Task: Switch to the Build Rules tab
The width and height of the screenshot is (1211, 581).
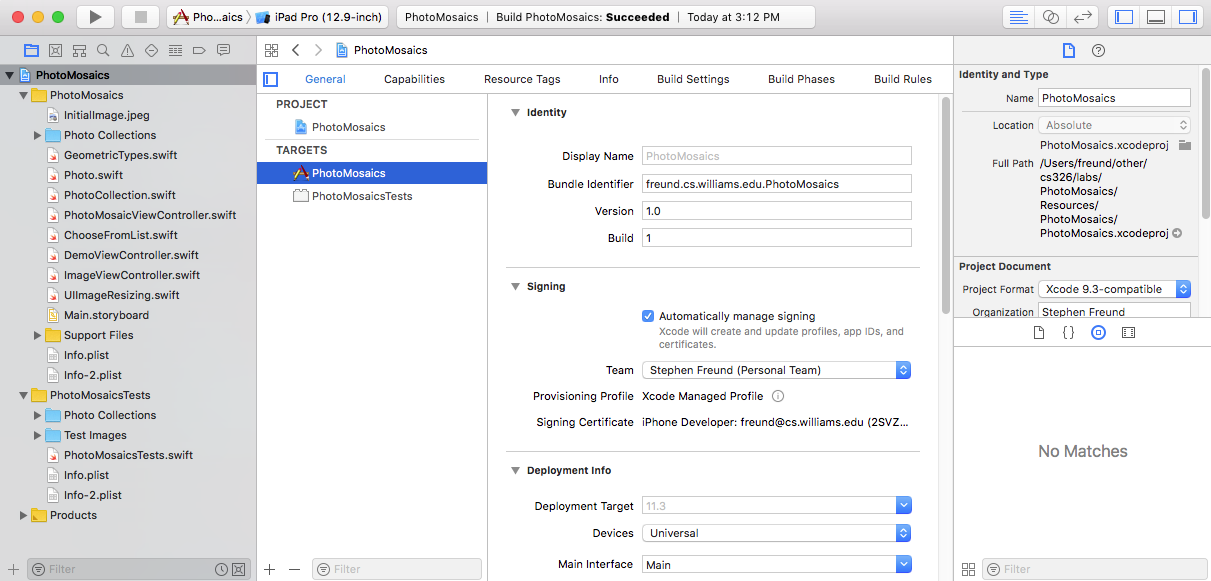Action: pos(903,79)
